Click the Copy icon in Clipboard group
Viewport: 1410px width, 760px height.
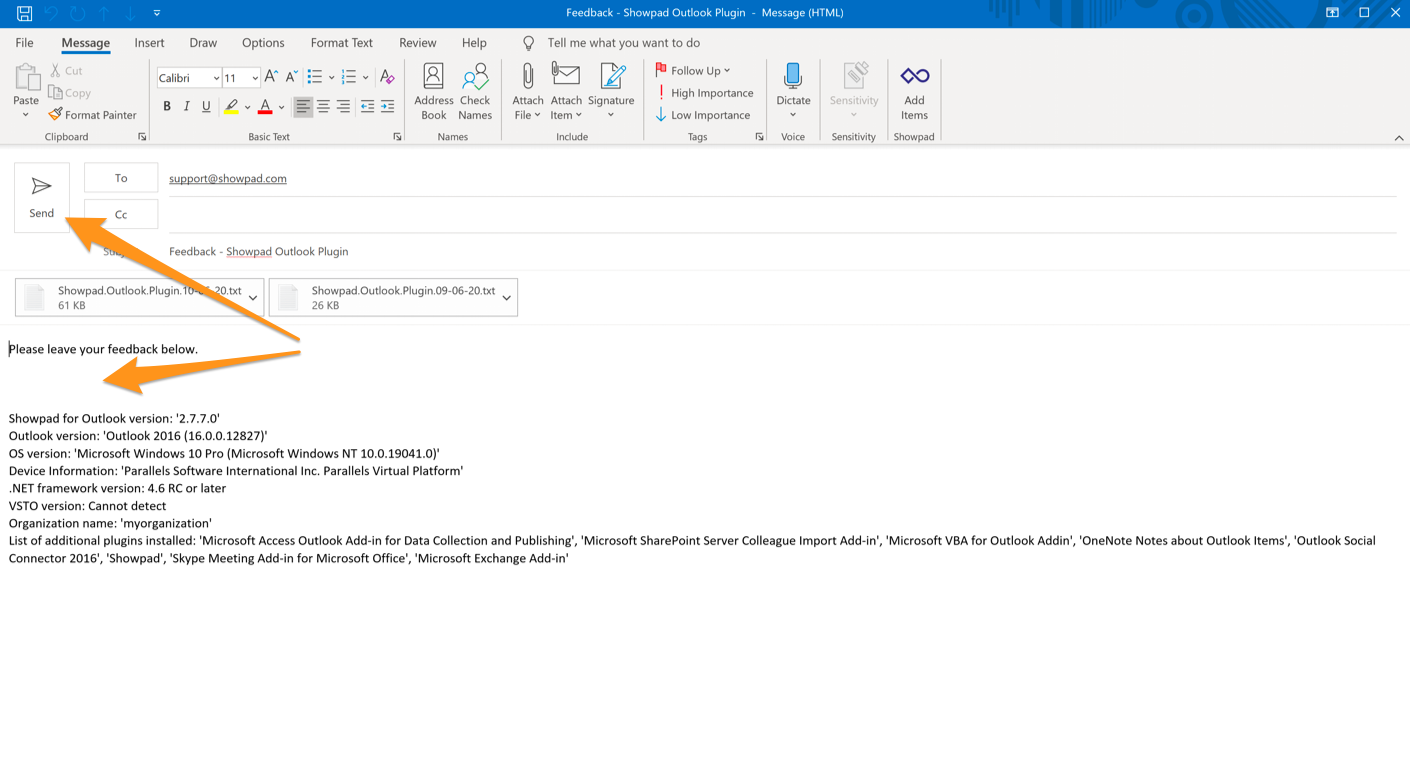tap(56, 93)
